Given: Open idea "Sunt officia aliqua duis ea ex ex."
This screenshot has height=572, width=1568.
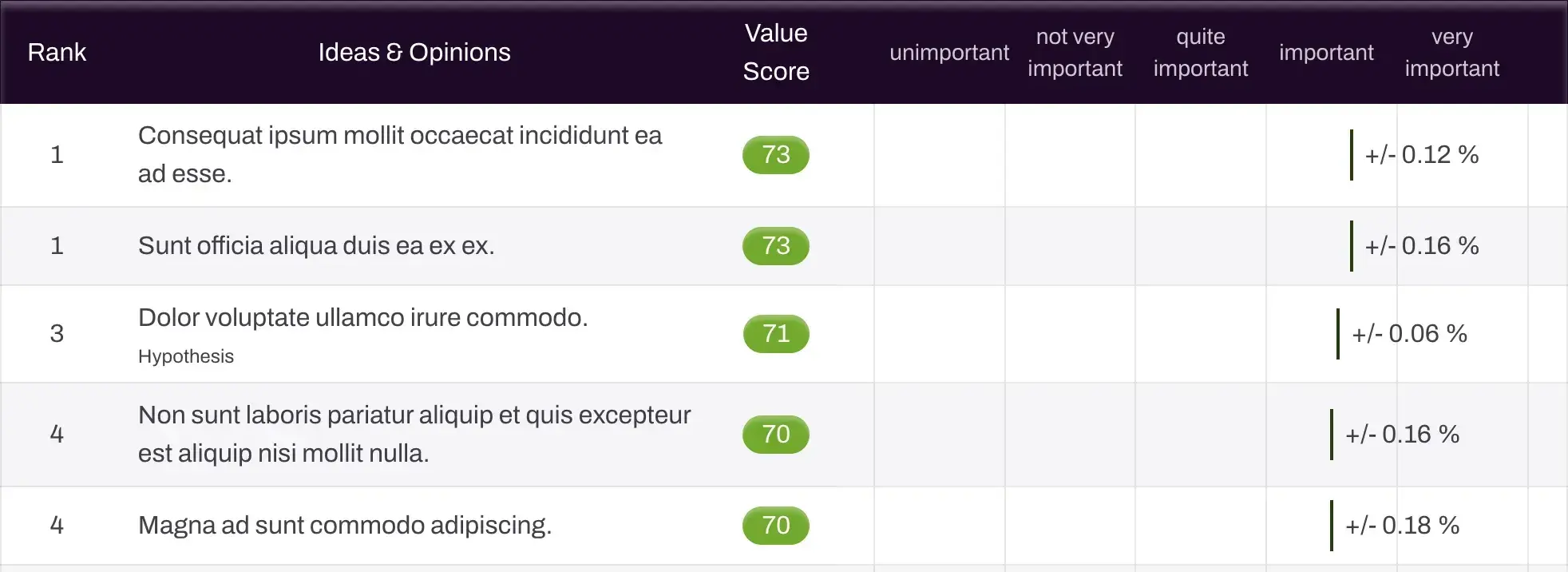Looking at the screenshot, I should point(316,246).
